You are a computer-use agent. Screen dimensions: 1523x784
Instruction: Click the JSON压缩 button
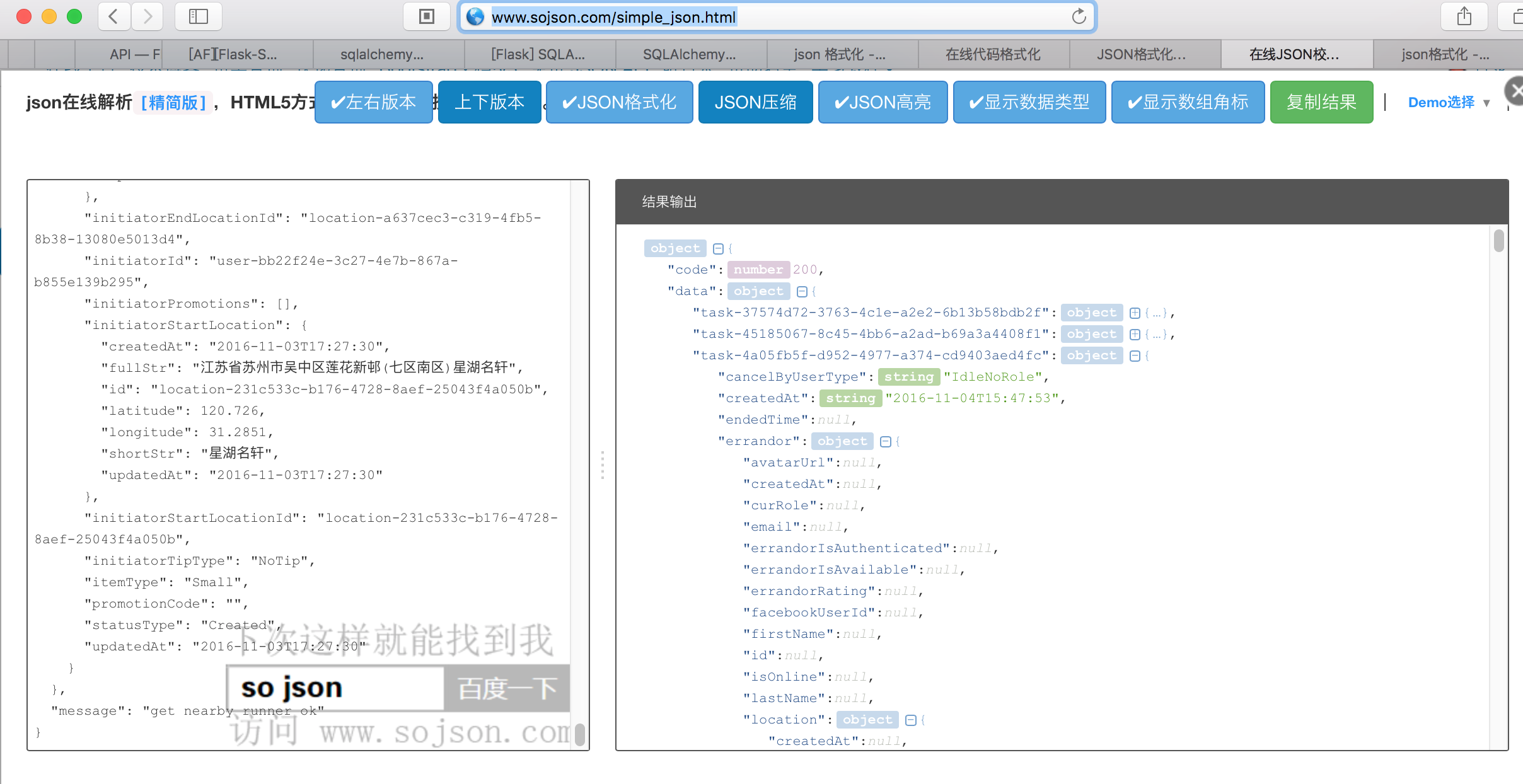pyautogui.click(x=755, y=102)
